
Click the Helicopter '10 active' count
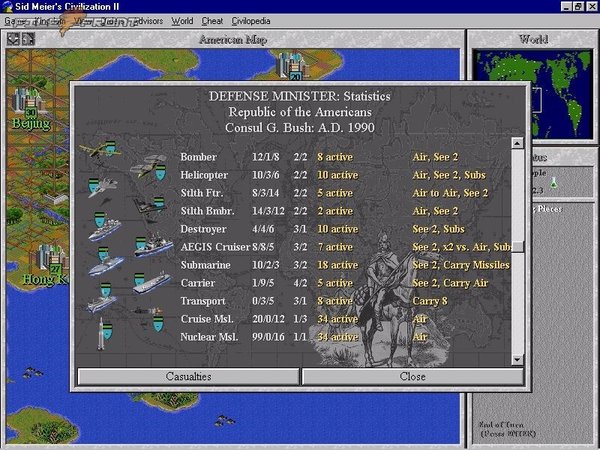click(x=338, y=175)
